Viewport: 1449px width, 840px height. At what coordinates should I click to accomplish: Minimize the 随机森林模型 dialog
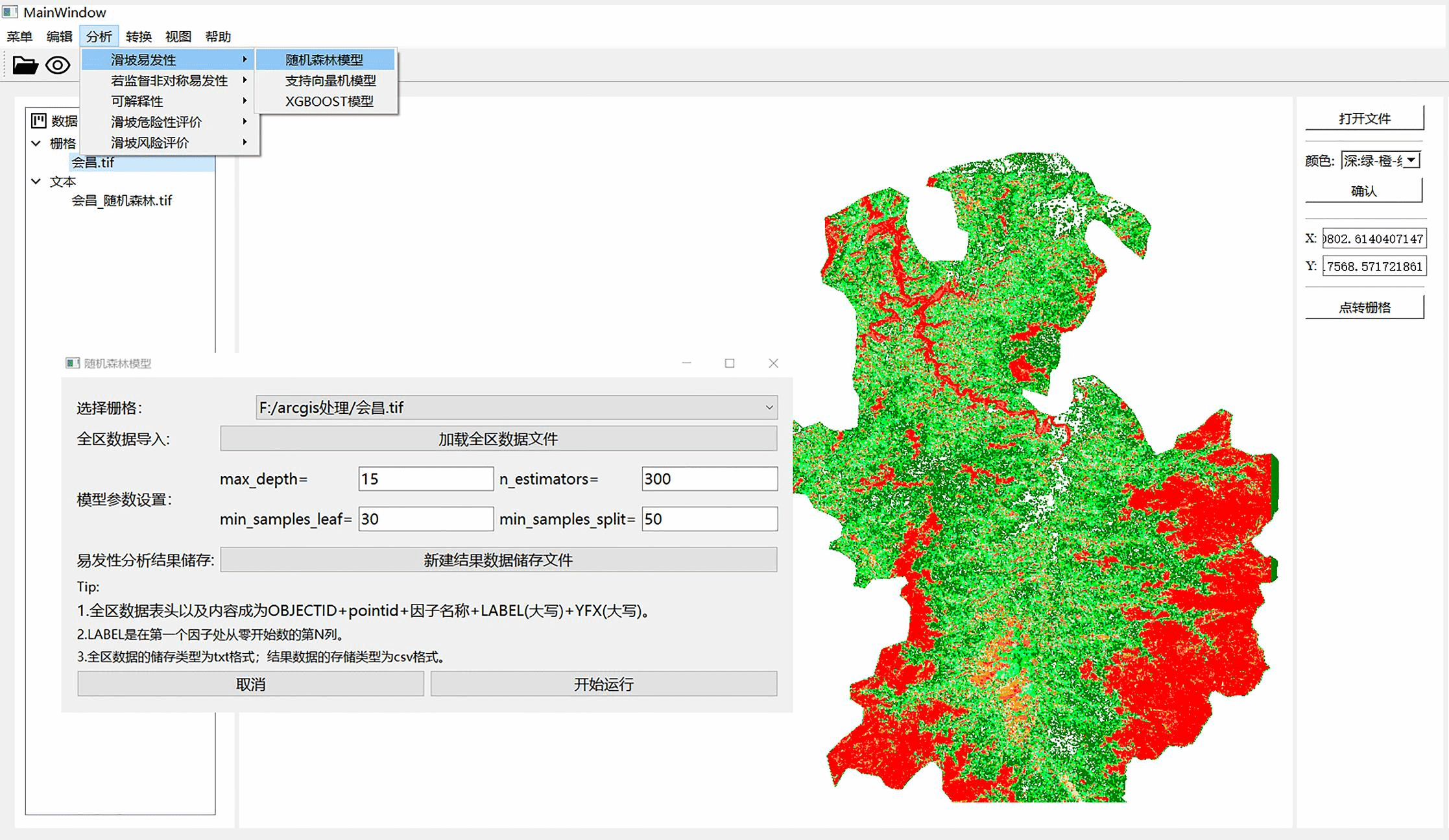686,363
